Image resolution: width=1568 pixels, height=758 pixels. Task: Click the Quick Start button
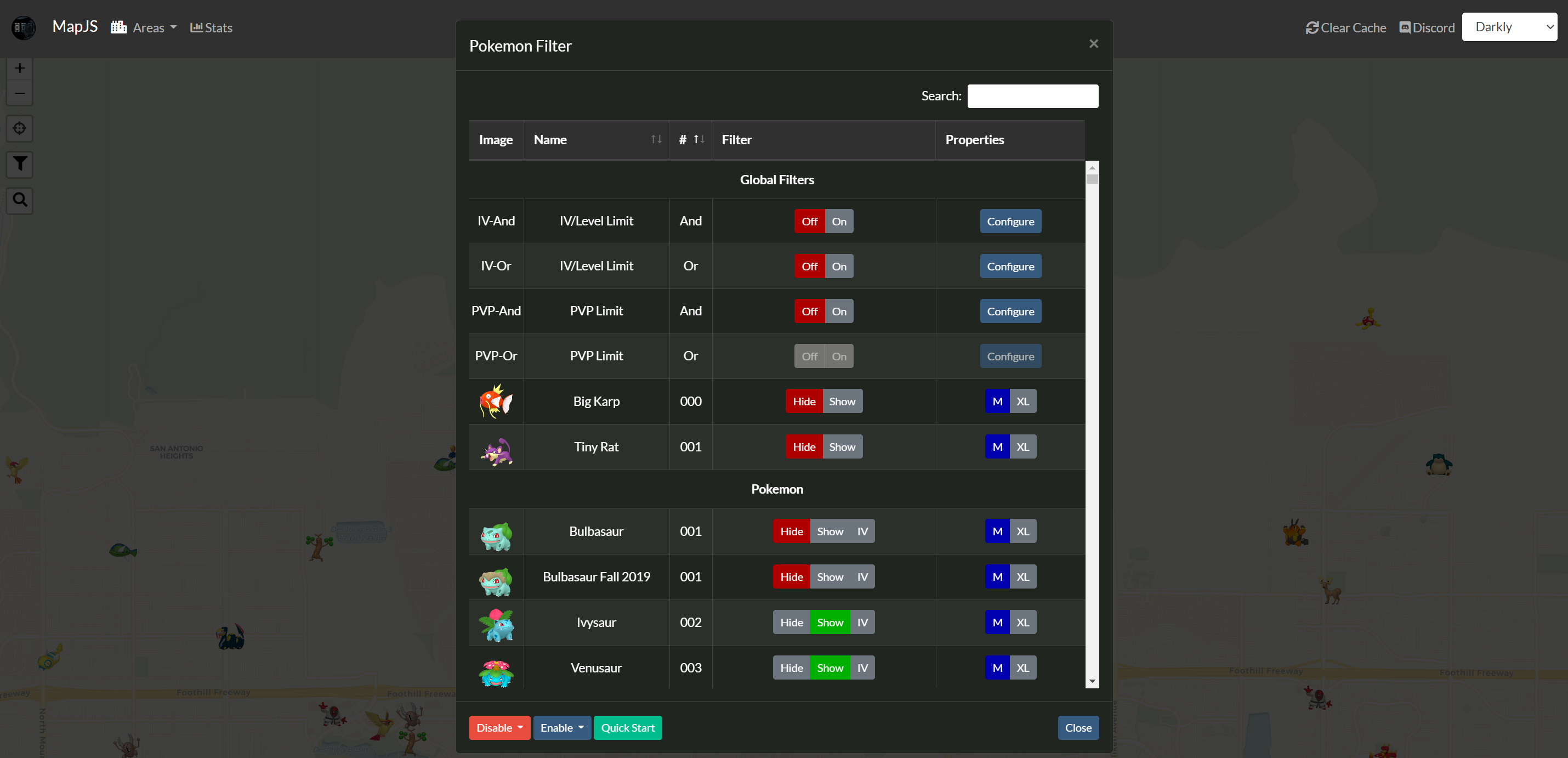(628, 727)
